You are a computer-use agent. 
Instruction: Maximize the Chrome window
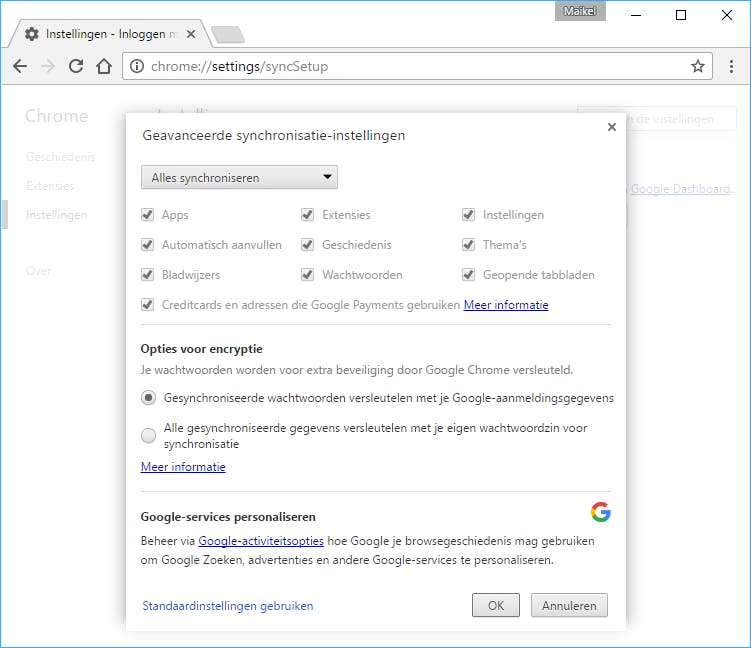tap(681, 15)
